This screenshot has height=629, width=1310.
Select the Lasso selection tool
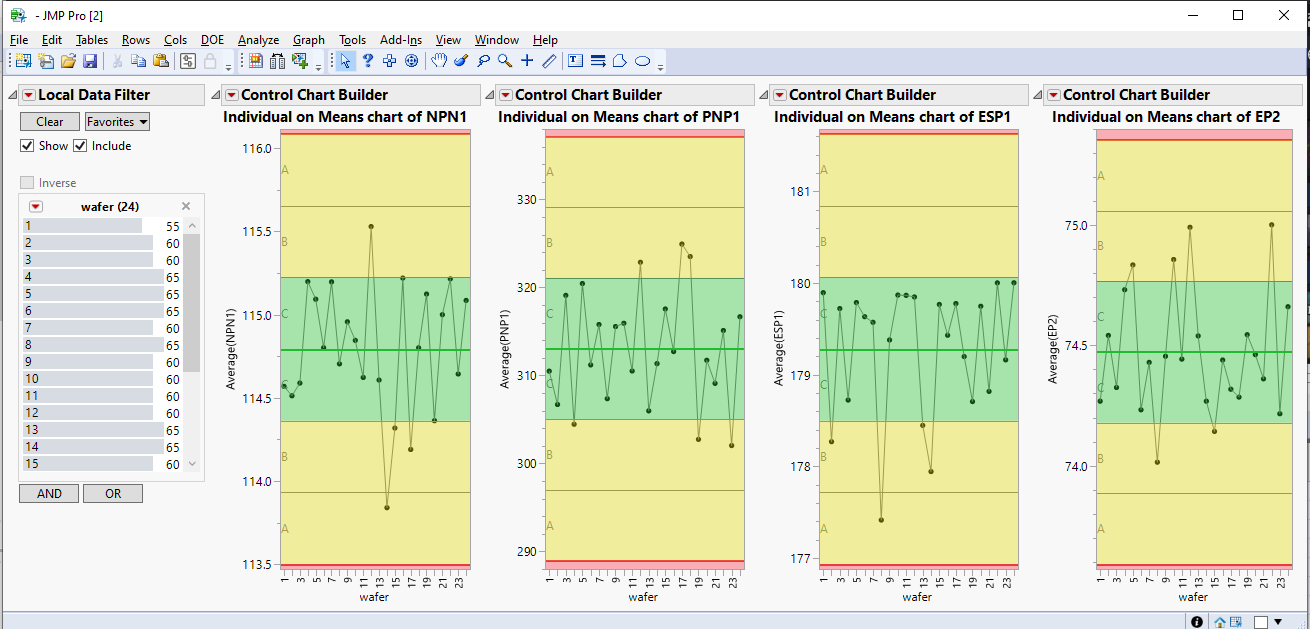(482, 60)
